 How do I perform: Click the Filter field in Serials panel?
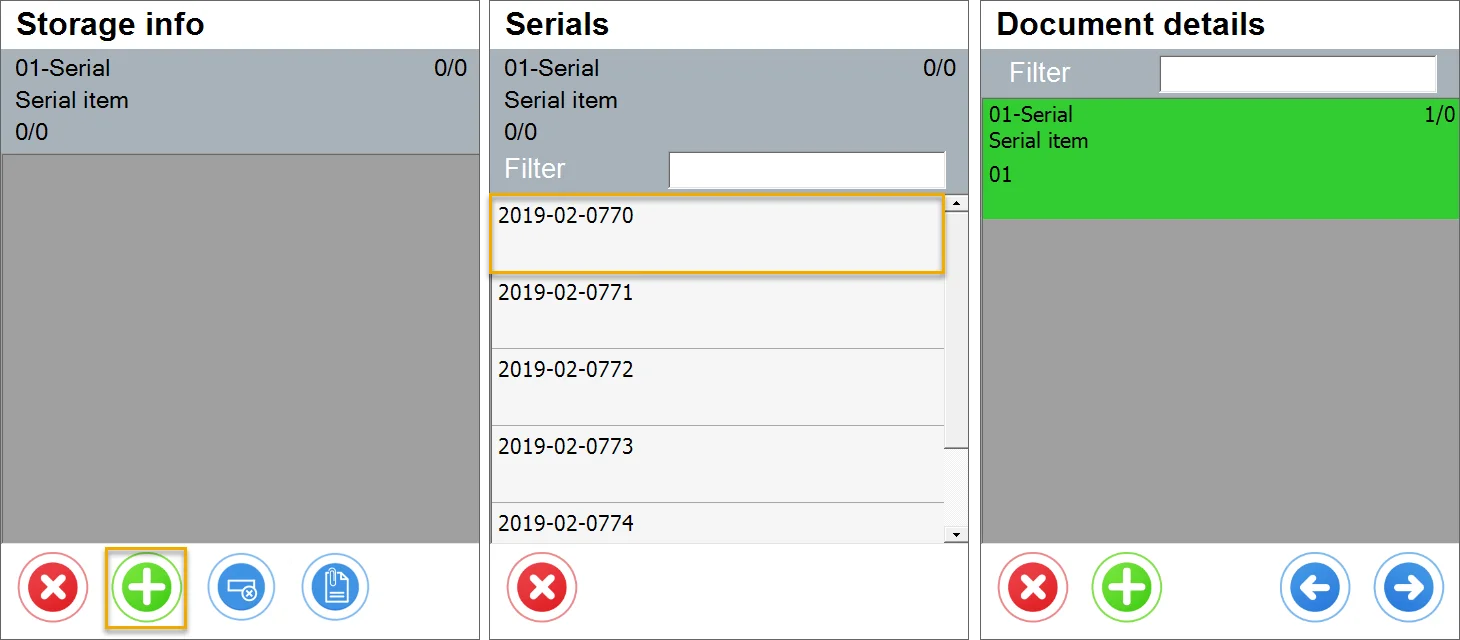pos(806,170)
